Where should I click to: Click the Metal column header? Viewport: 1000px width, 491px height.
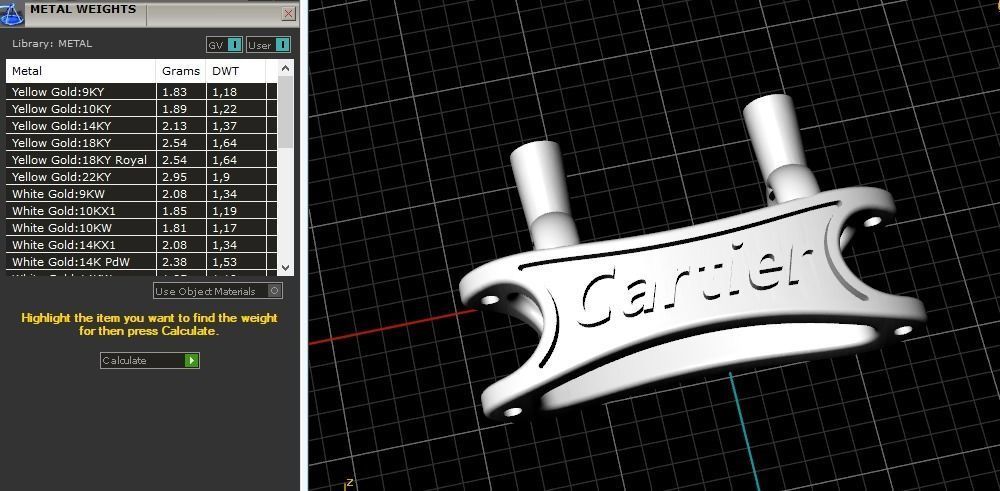[x=81, y=71]
